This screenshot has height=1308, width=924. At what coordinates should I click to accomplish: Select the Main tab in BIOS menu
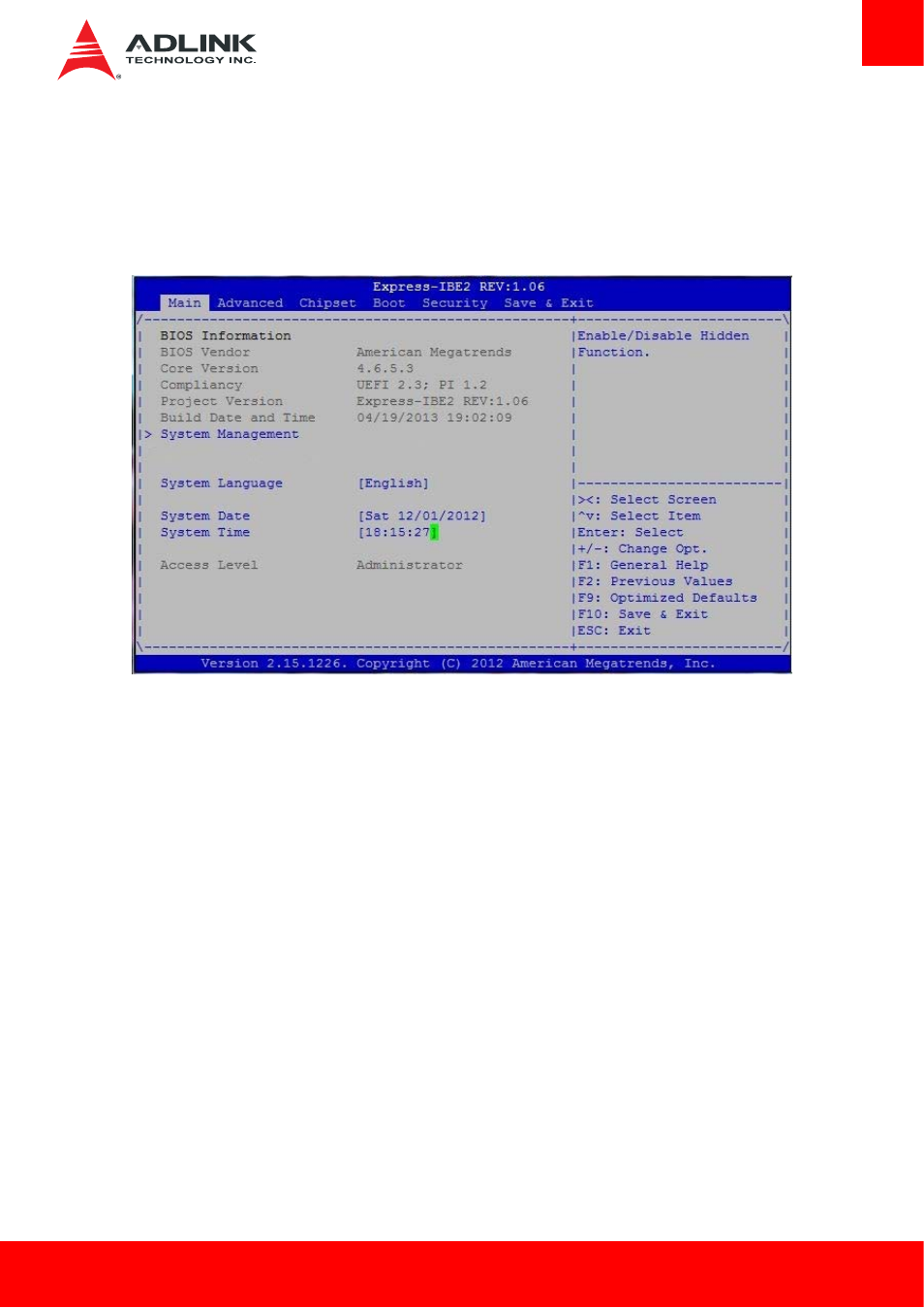[x=184, y=303]
